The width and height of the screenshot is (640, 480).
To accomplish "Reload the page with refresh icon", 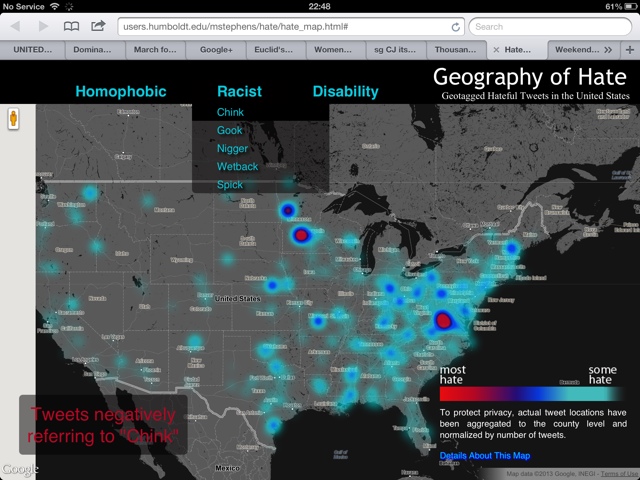I will (456, 27).
